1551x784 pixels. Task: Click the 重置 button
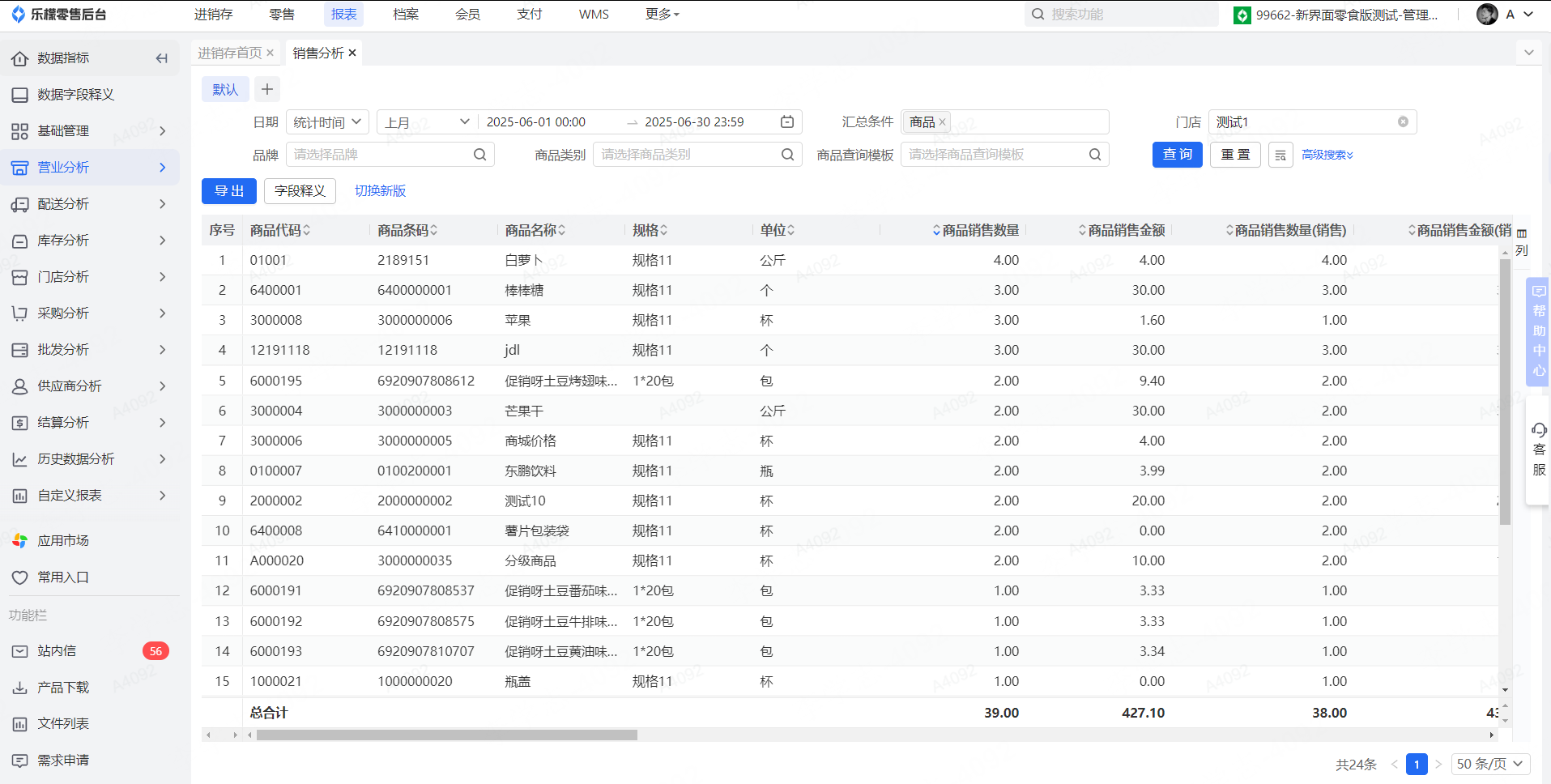pyautogui.click(x=1235, y=155)
